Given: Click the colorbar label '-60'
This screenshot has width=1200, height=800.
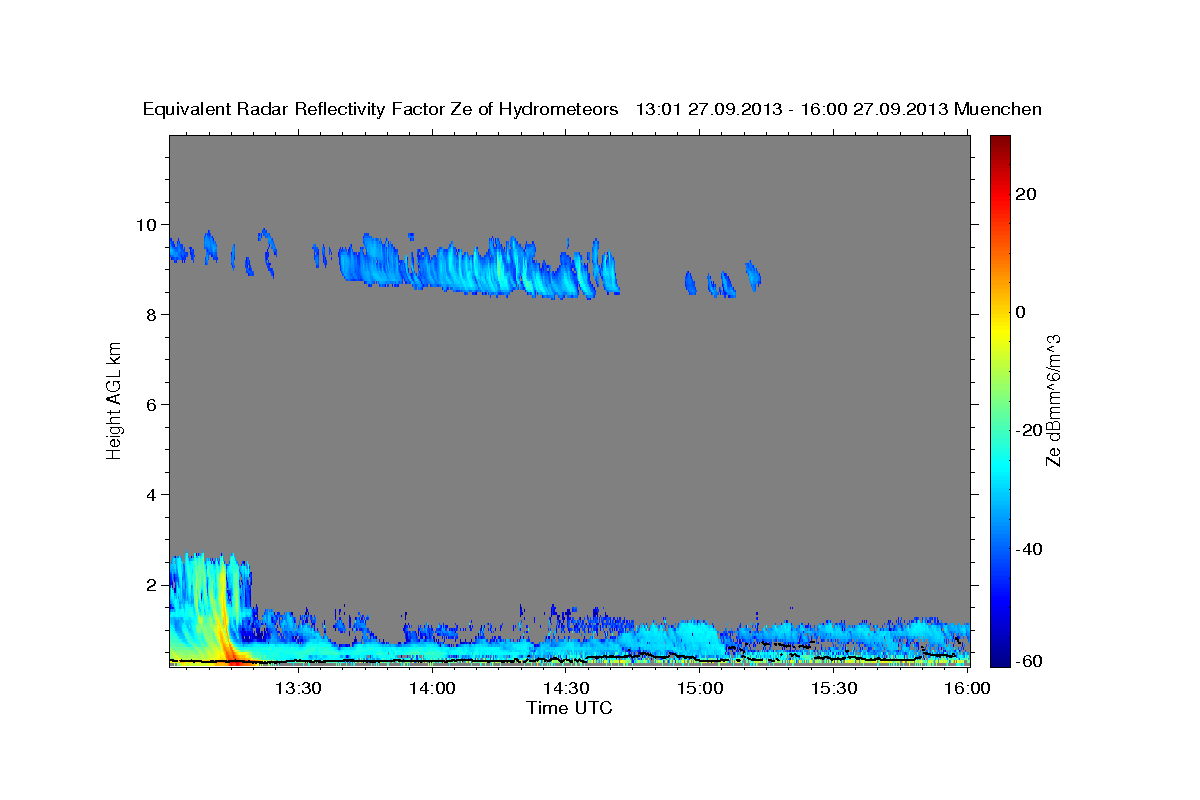Looking at the screenshot, I should pyautogui.click(x=1029, y=661).
